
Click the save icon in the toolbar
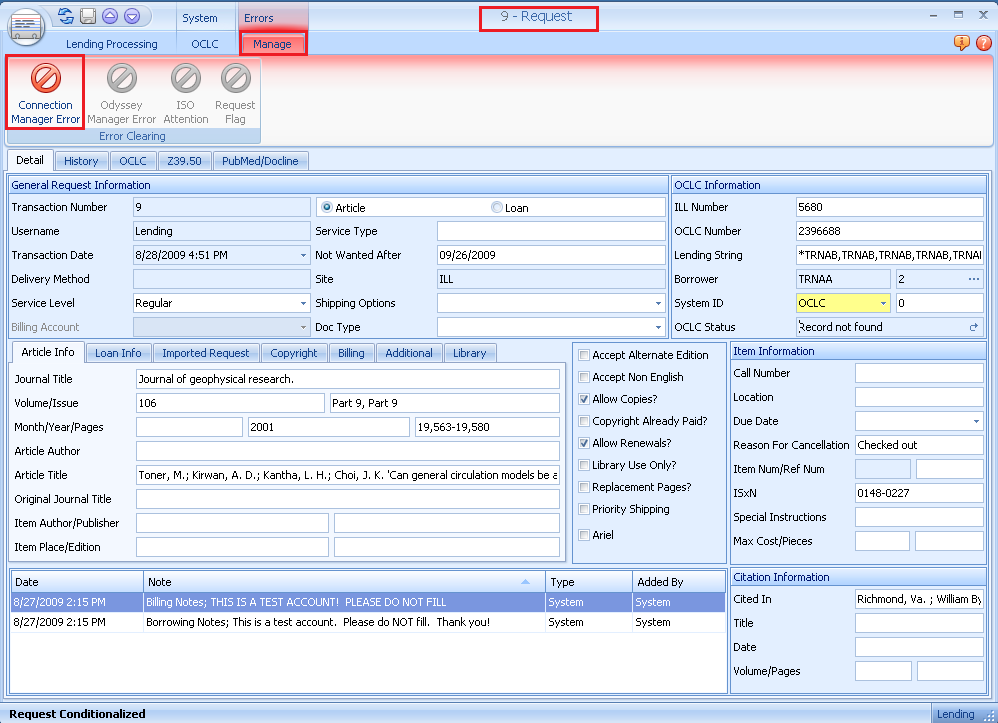point(86,15)
